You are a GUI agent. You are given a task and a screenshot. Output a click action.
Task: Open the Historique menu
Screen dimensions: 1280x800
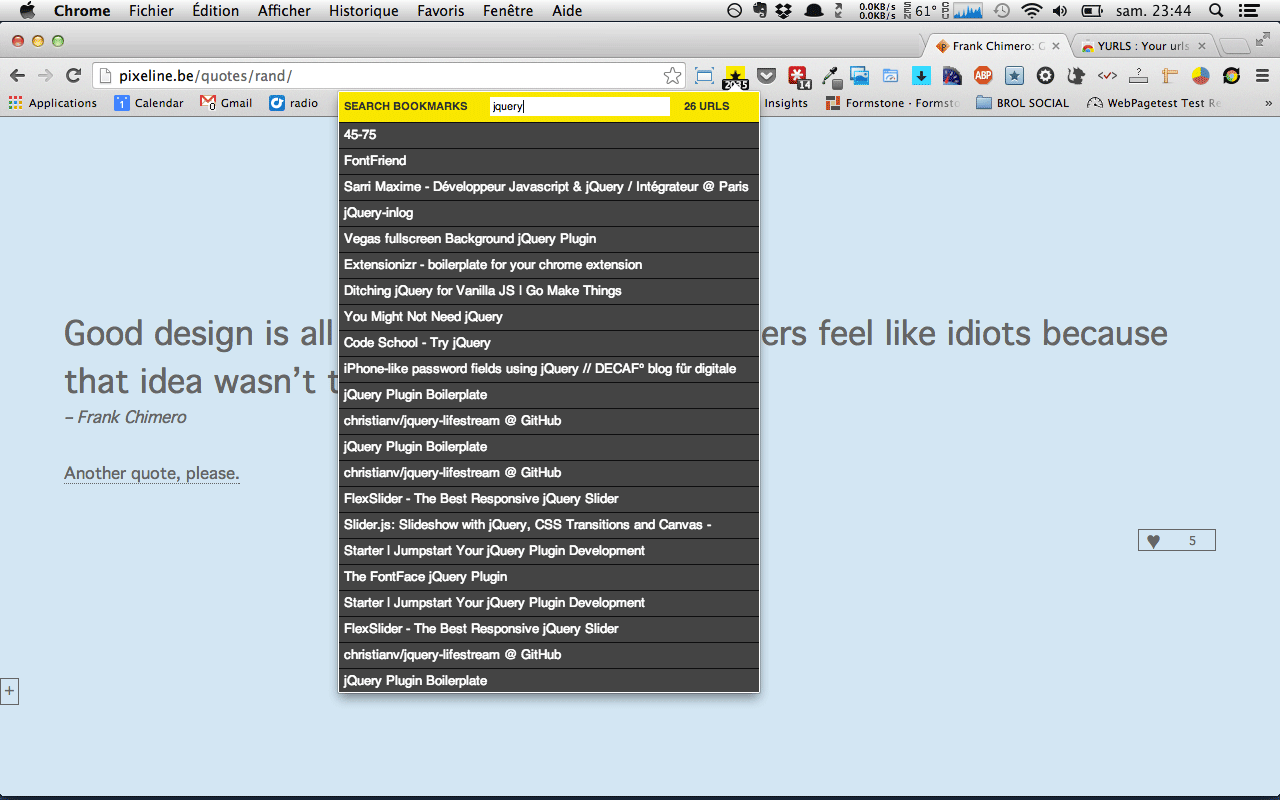click(x=363, y=11)
